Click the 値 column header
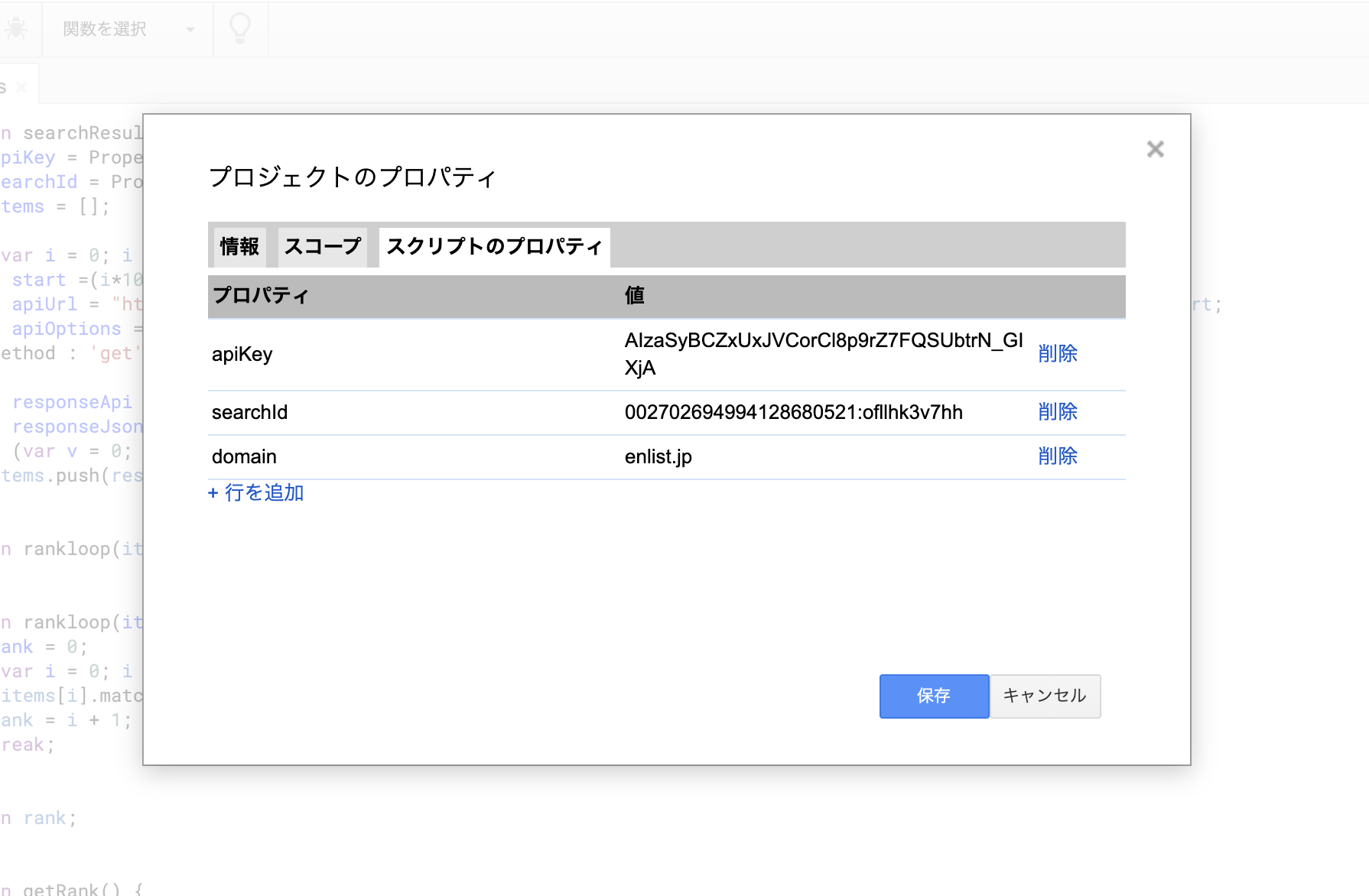Viewport: 1369px width, 896px height. [x=634, y=296]
